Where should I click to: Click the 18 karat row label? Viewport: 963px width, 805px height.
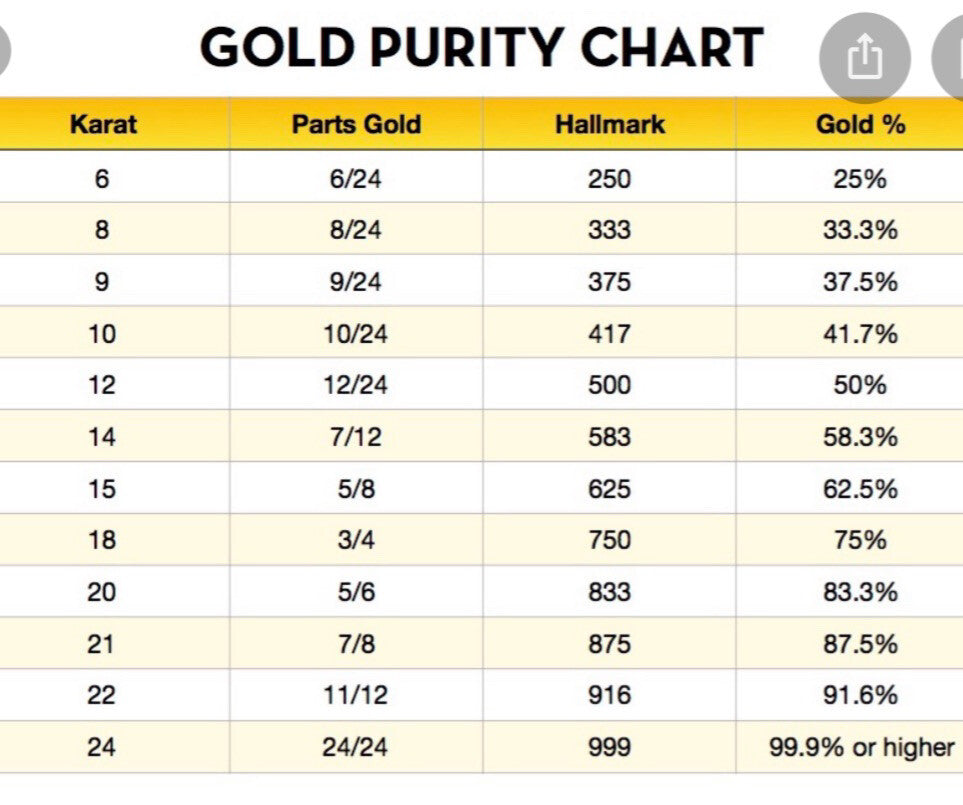[102, 540]
